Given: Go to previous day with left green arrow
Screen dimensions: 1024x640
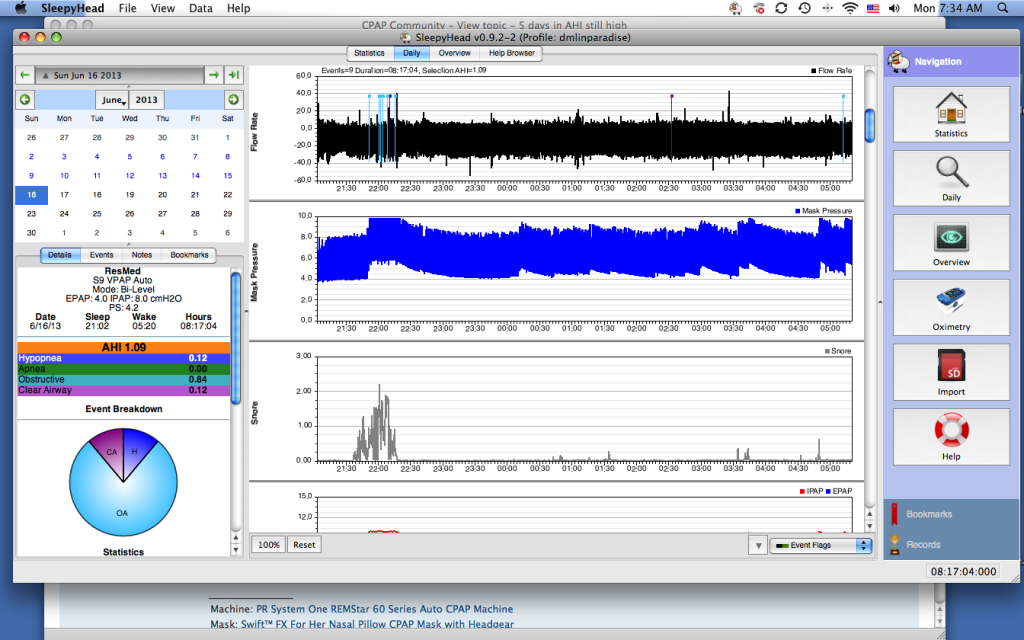Looking at the screenshot, I should [25, 75].
